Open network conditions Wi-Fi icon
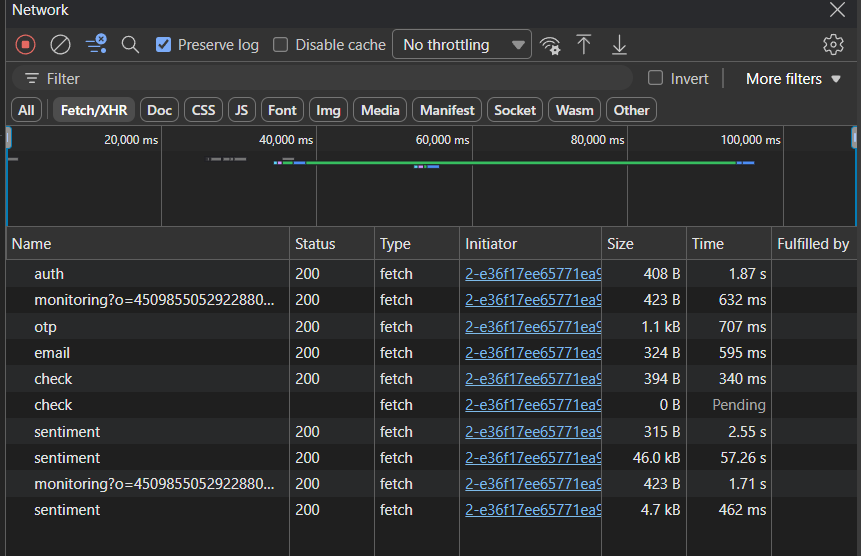The width and height of the screenshot is (861, 556). [549, 44]
